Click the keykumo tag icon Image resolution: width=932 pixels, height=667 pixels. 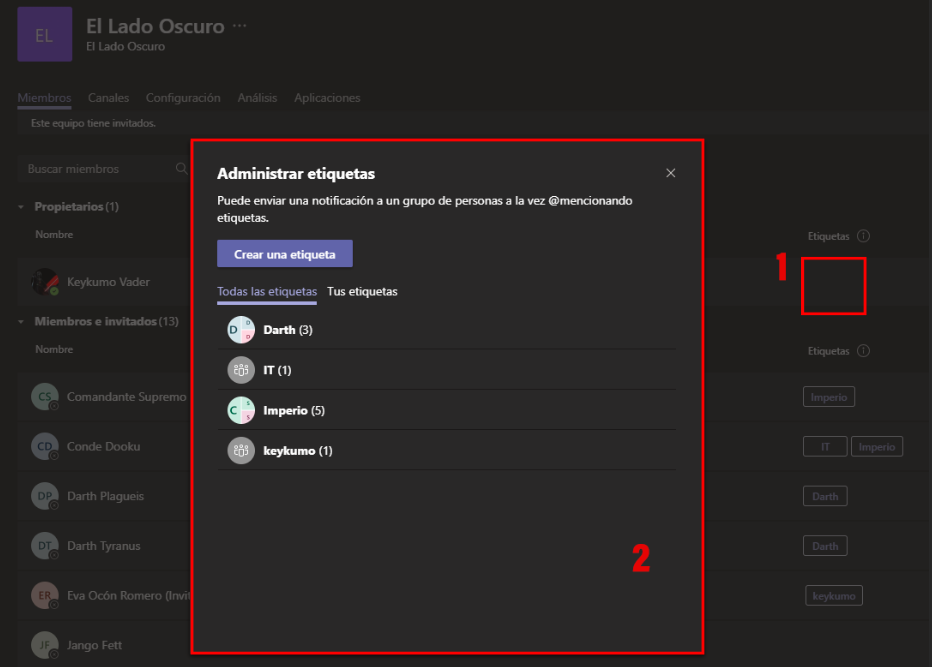coord(241,450)
